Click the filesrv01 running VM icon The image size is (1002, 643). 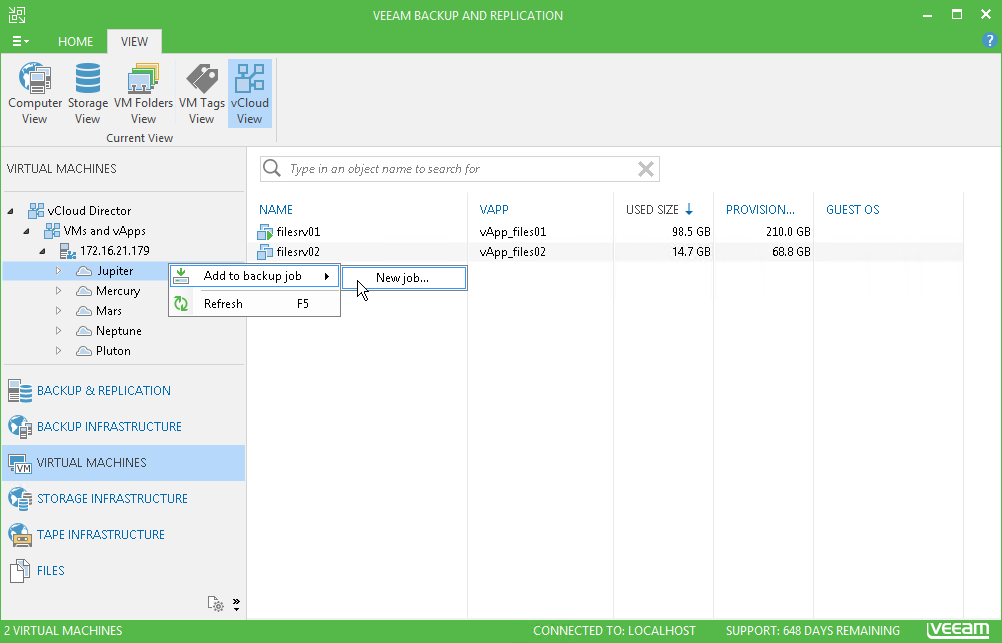coord(265,232)
